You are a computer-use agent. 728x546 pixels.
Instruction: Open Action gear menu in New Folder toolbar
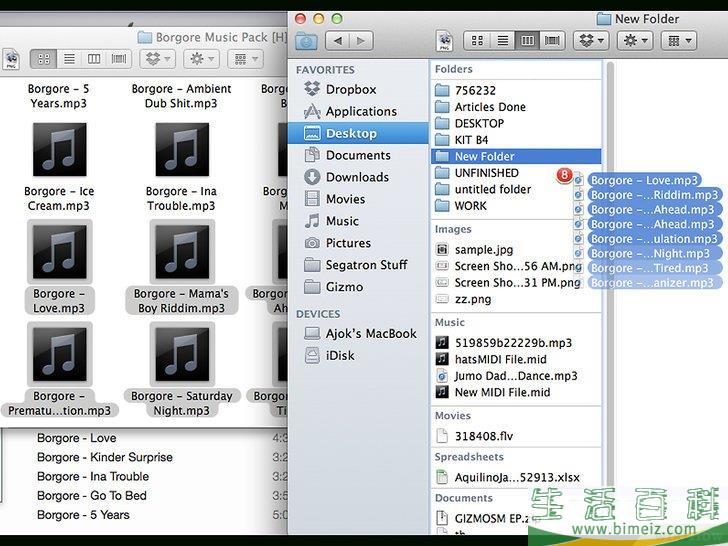tap(635, 41)
